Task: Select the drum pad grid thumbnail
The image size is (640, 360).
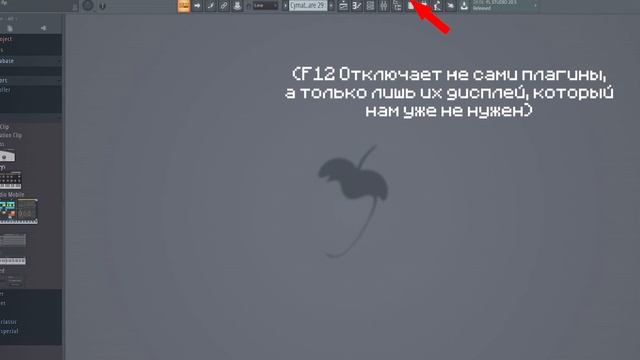Action: [11, 180]
